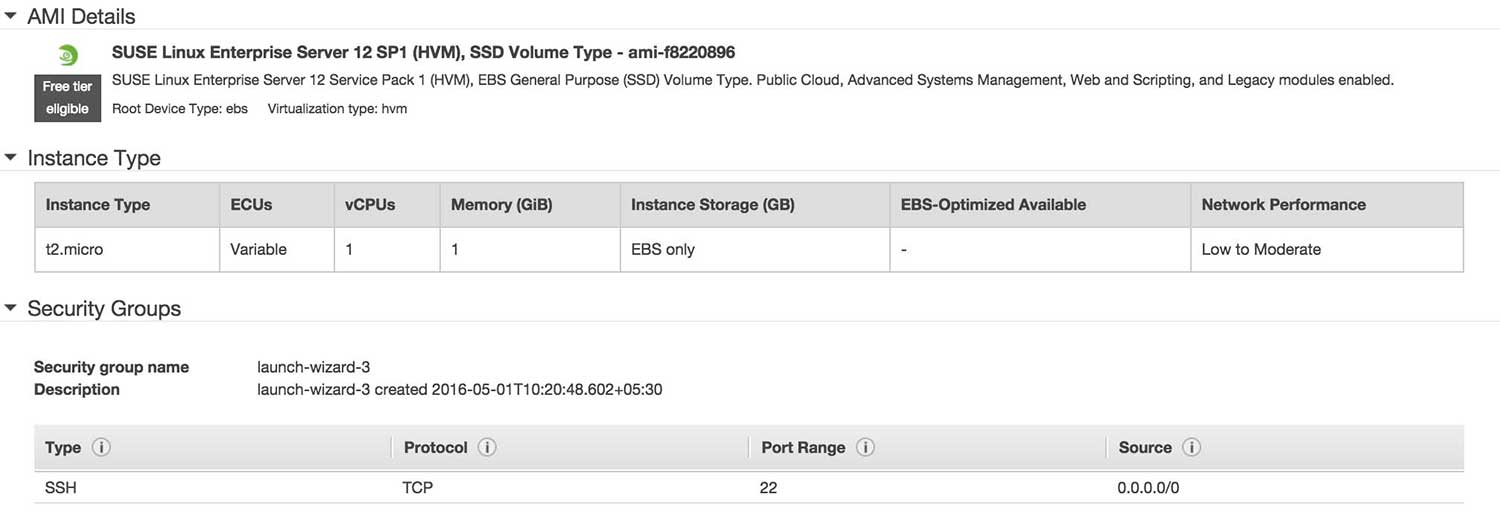Open info icon beside Protocol header
The image size is (1500, 526).
point(487,447)
